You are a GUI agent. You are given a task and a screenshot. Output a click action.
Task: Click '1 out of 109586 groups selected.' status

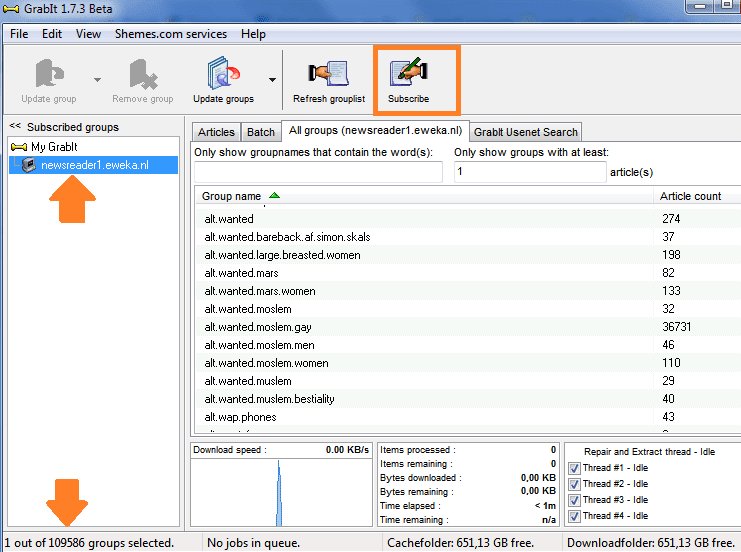coord(89,543)
